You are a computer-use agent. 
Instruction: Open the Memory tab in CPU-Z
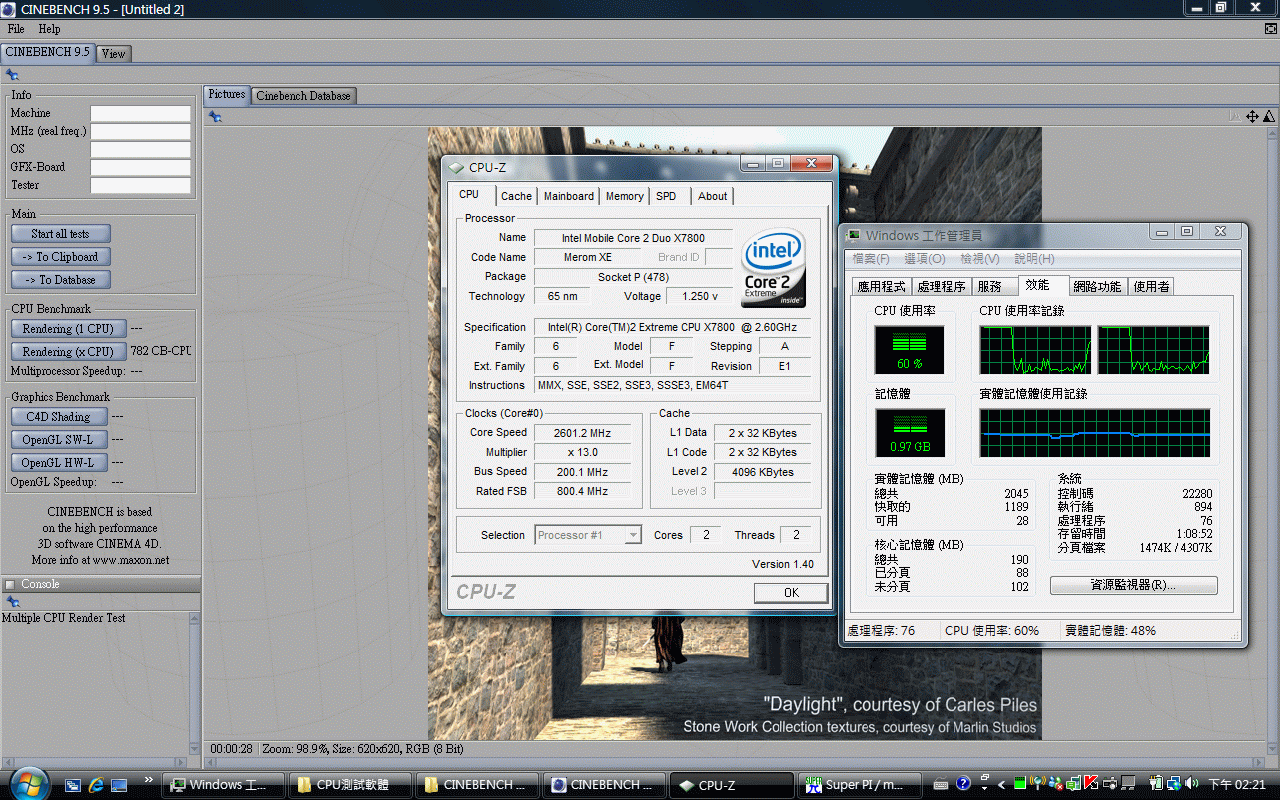[x=625, y=196]
